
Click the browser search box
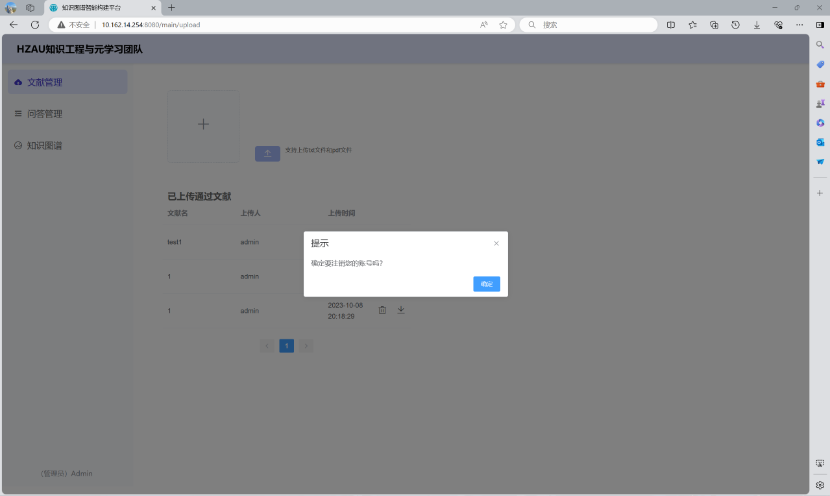[x=590, y=24]
